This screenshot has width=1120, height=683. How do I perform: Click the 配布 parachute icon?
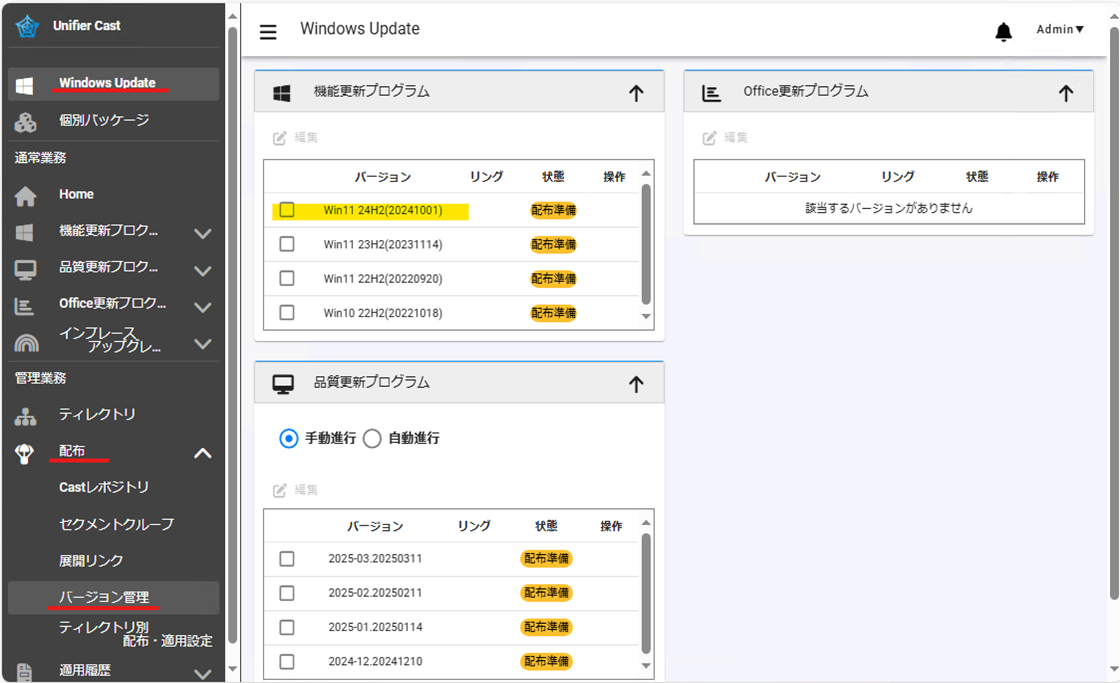coord(24,454)
